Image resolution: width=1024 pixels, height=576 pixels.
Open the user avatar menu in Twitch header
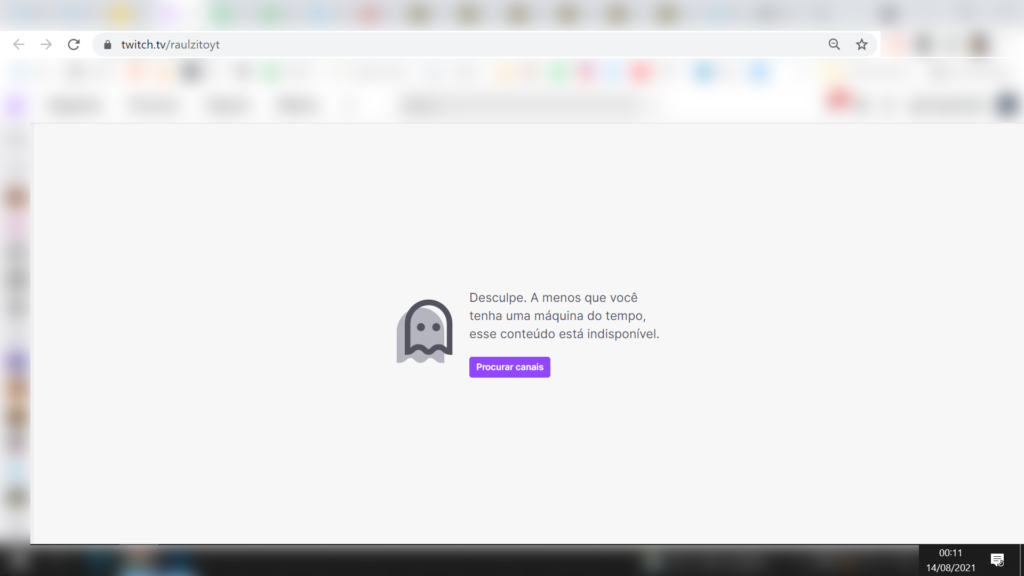click(1007, 105)
